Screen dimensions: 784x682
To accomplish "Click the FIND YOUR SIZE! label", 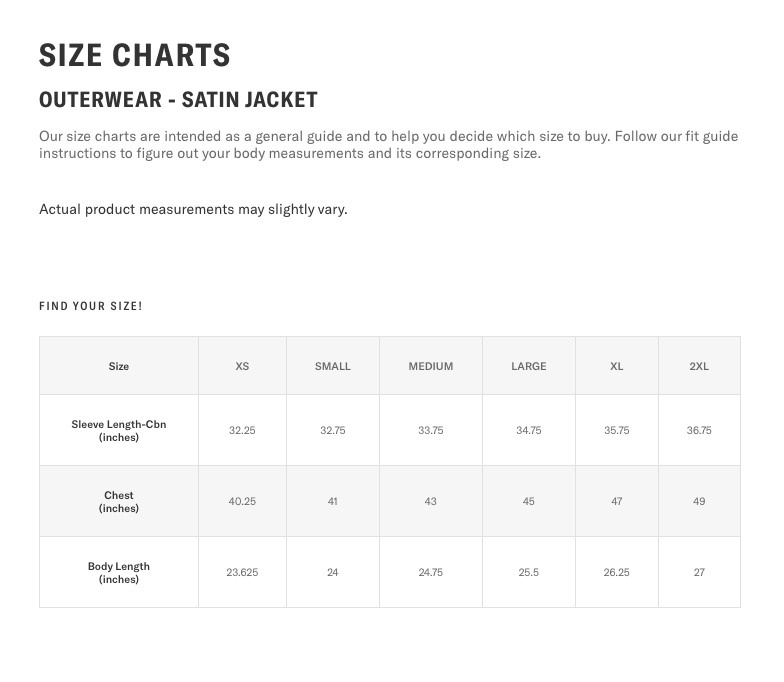I will [x=91, y=306].
